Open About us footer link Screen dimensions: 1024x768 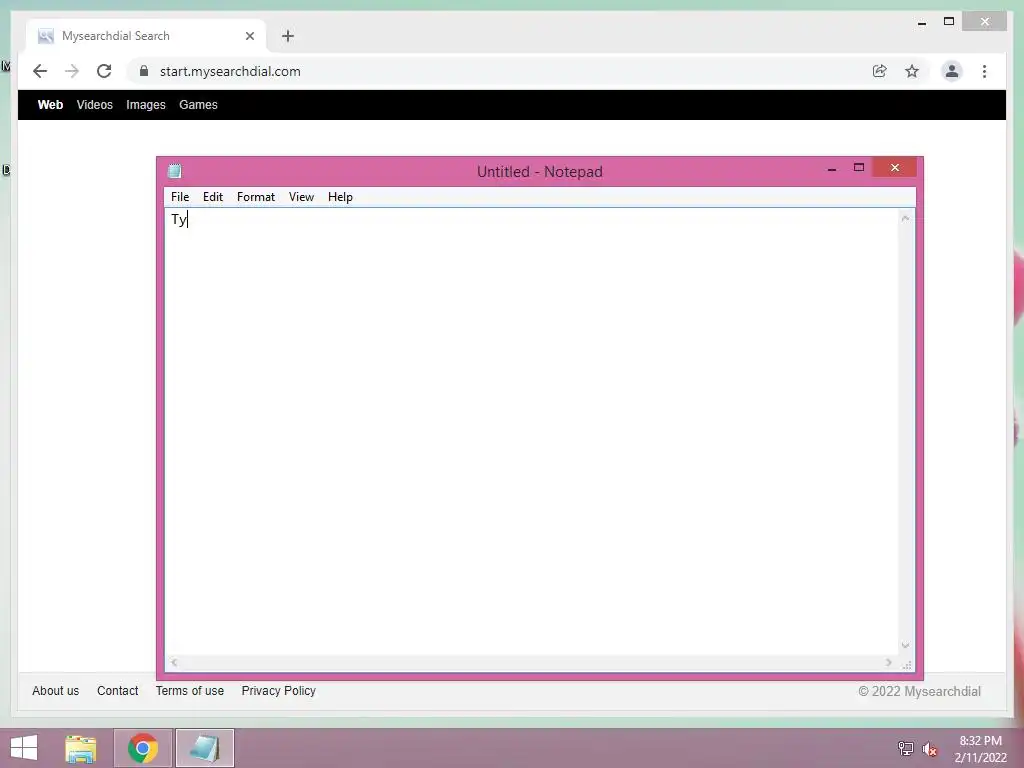point(56,690)
